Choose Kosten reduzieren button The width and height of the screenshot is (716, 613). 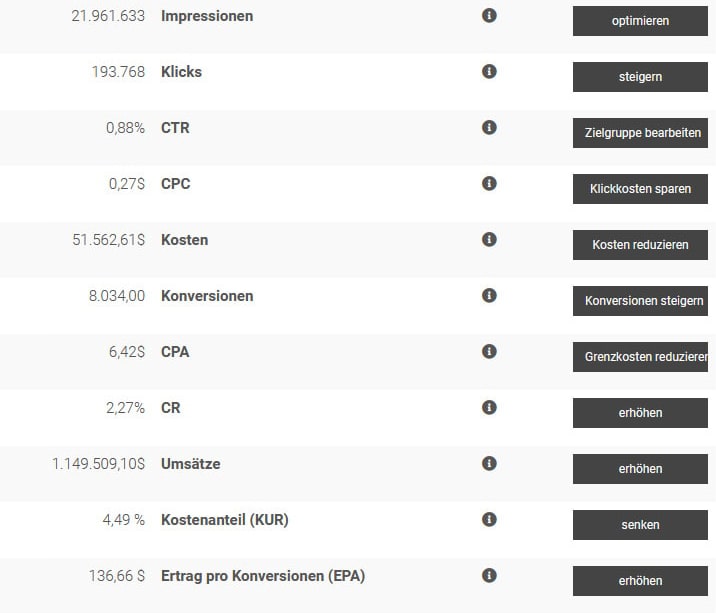click(640, 245)
